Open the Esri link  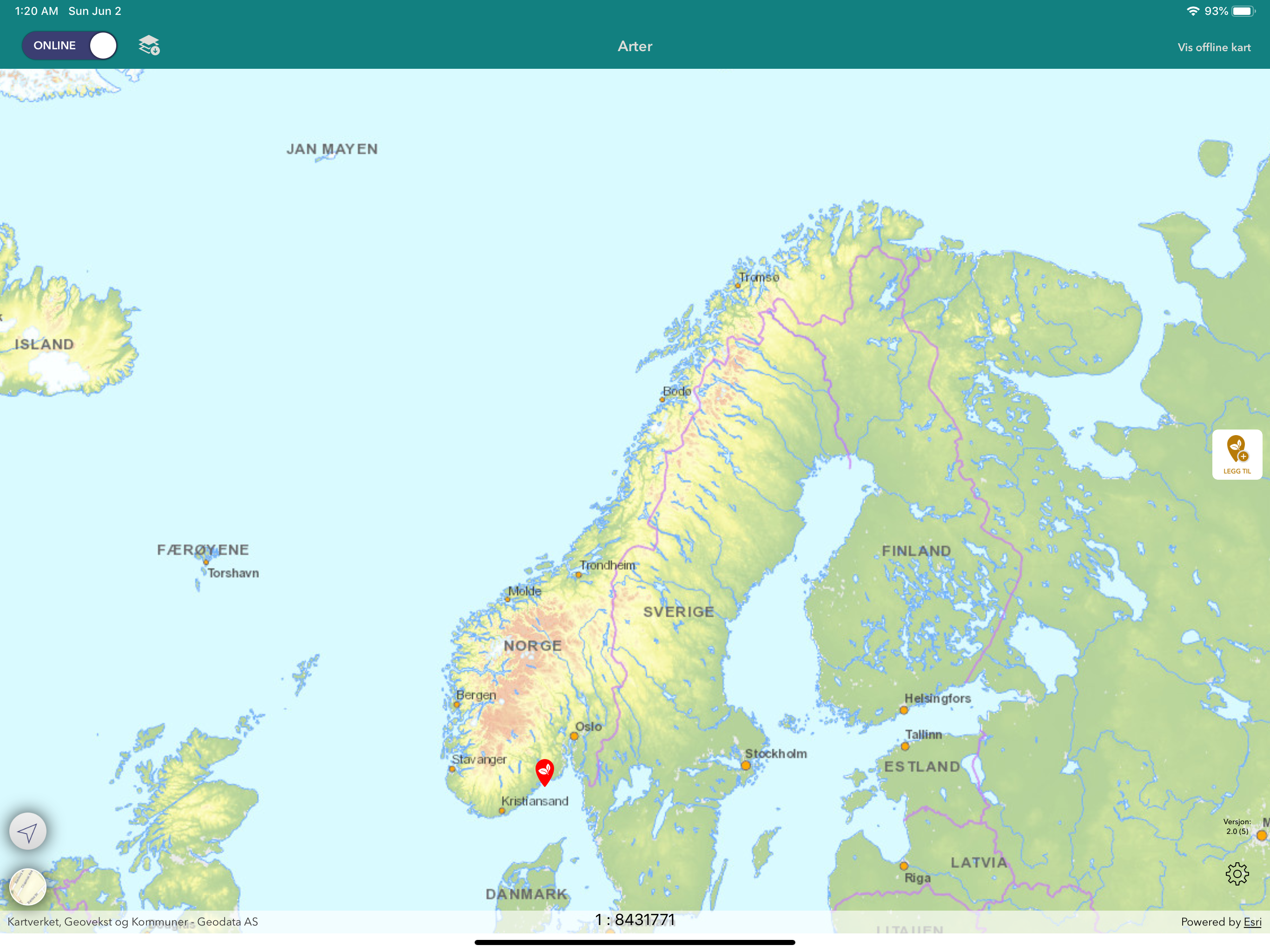coord(1252,922)
